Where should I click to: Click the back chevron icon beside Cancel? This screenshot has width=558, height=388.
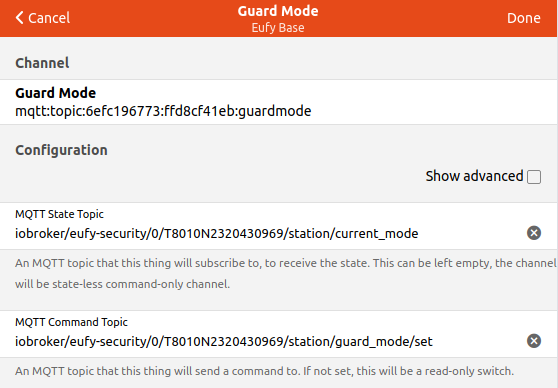(19, 17)
